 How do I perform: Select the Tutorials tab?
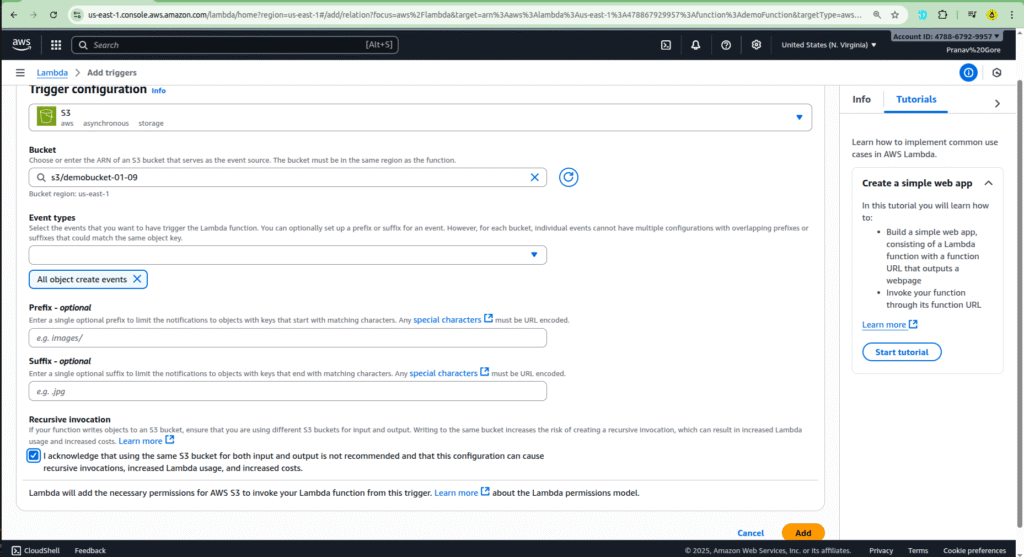point(916,99)
